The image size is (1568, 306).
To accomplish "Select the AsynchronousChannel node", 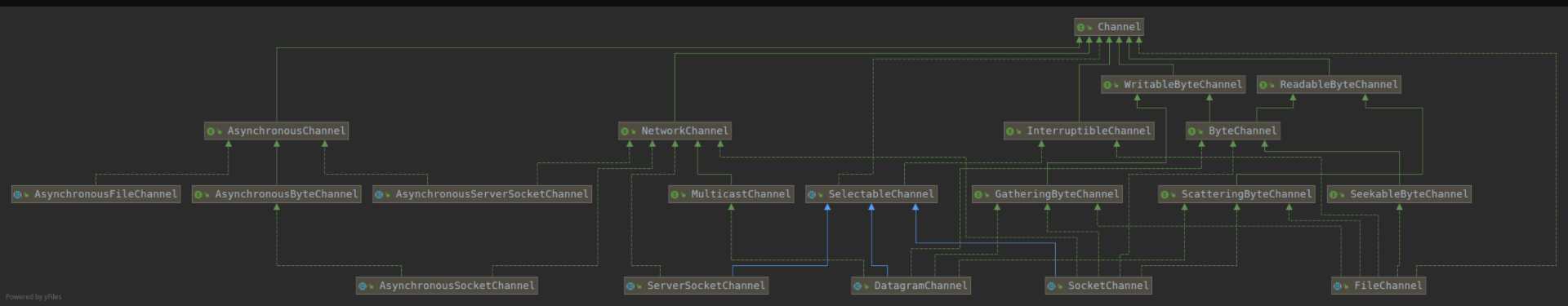I will (277, 131).
